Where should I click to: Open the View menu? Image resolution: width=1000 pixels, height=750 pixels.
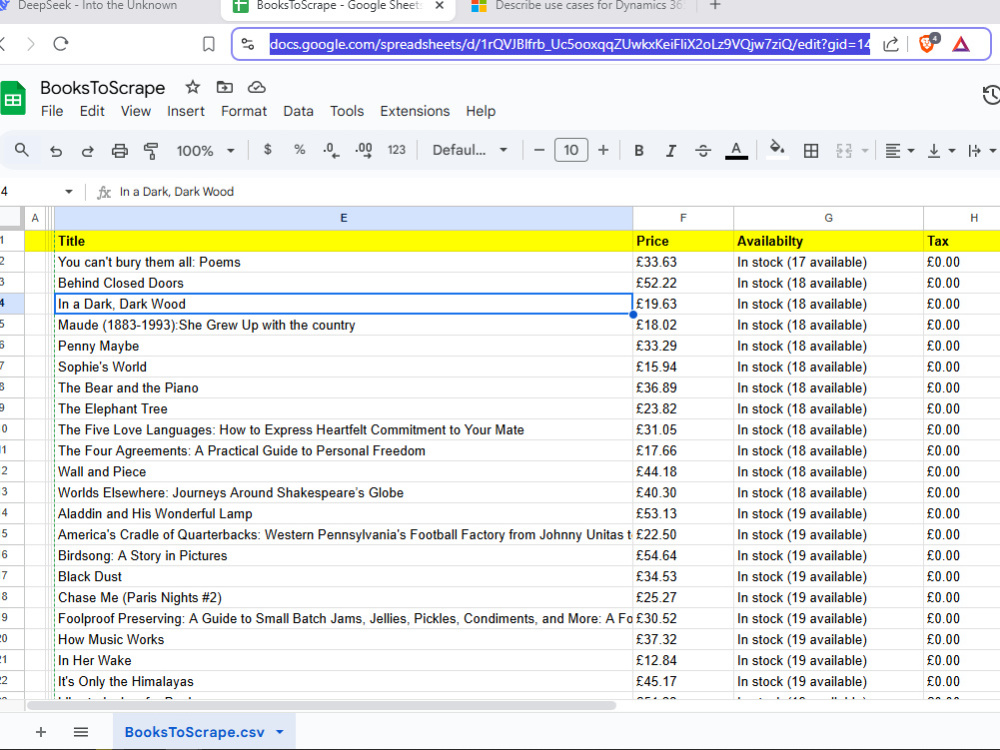[136, 111]
